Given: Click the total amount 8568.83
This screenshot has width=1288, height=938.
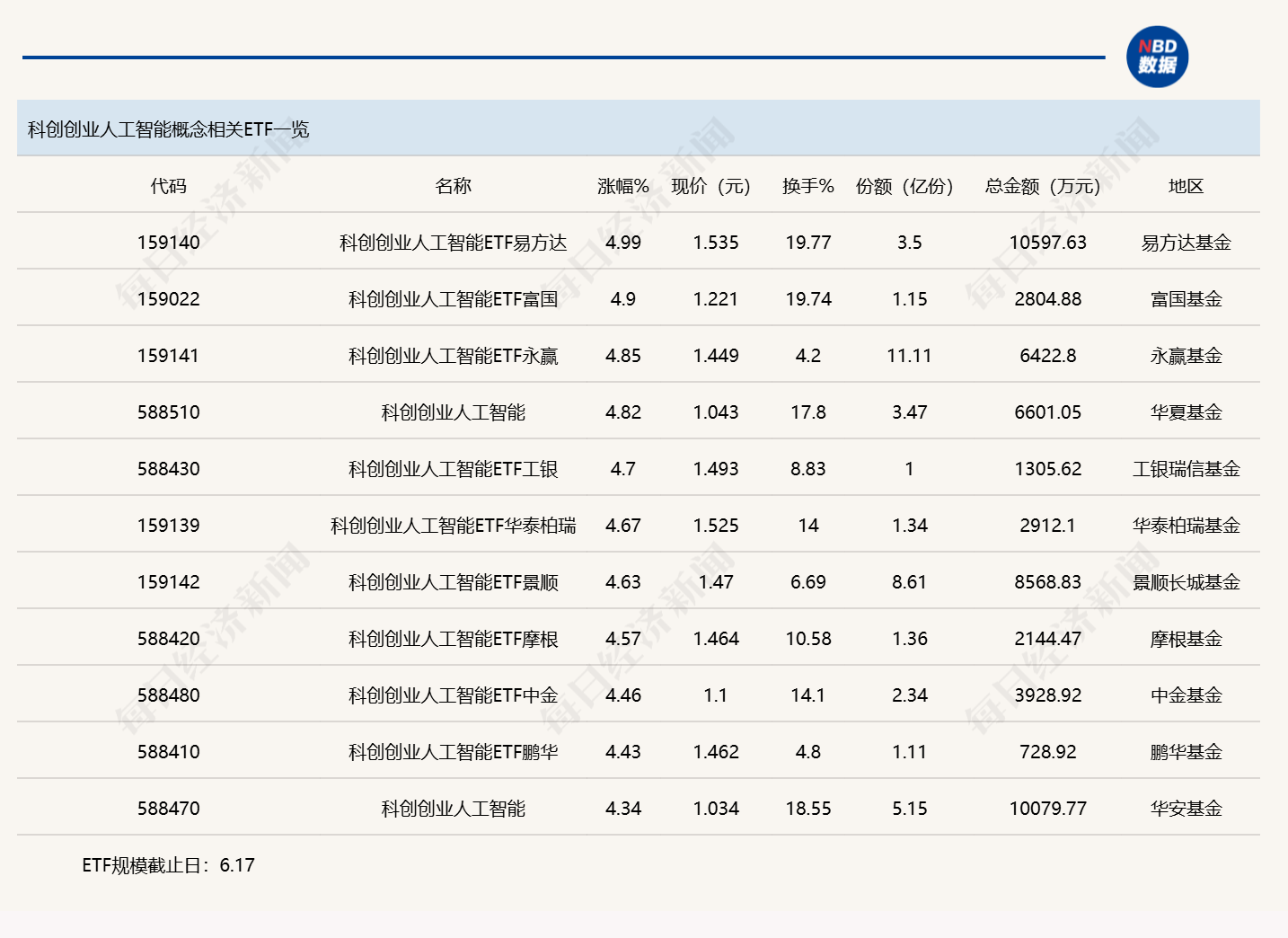Looking at the screenshot, I should tap(1048, 582).
